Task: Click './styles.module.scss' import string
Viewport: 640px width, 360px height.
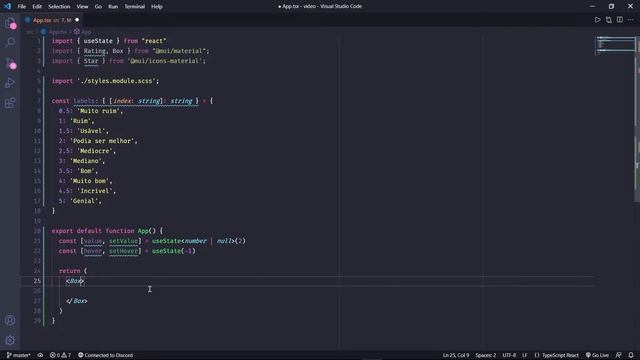Action: click(x=116, y=81)
